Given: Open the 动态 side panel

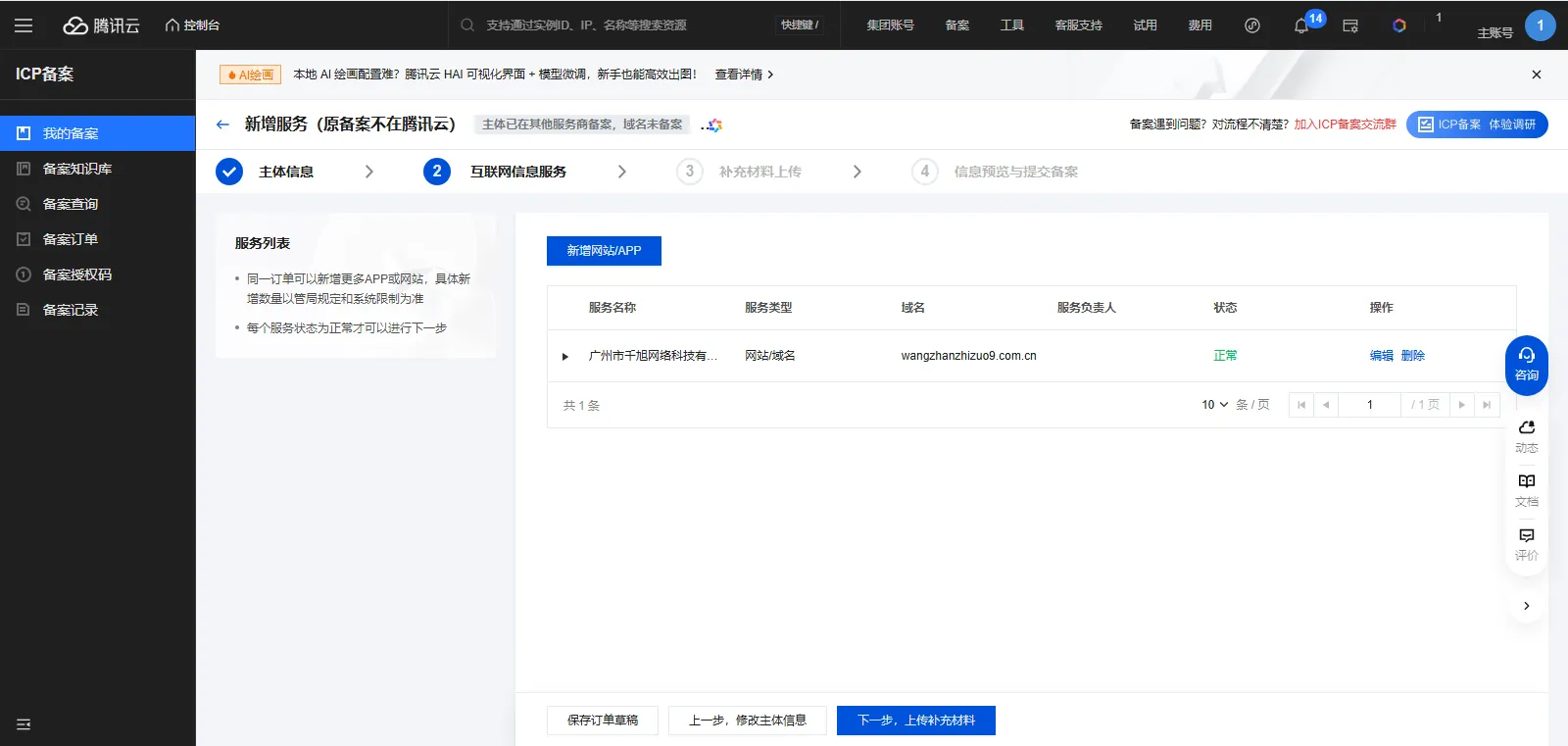Looking at the screenshot, I should click(1527, 437).
